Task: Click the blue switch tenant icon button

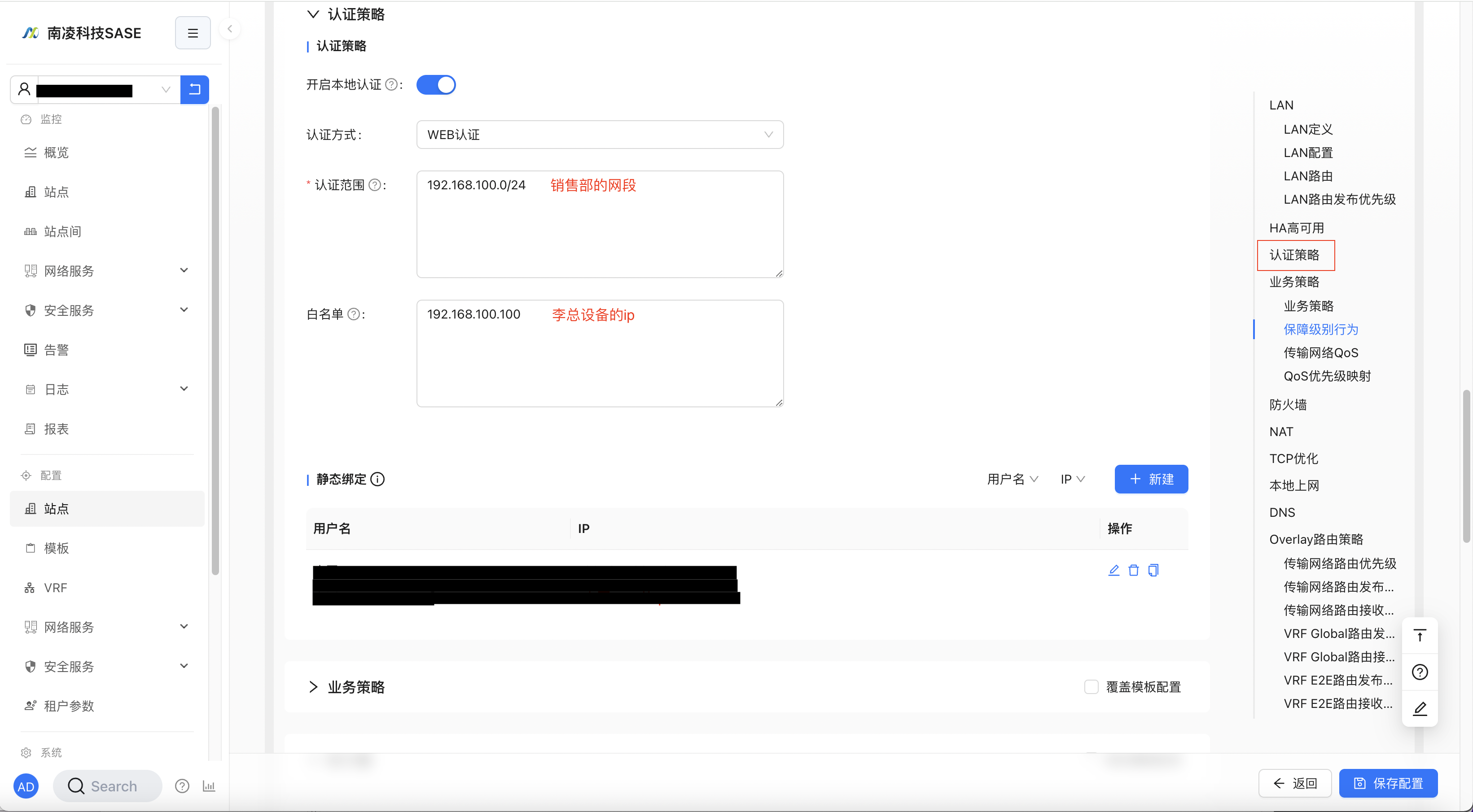Action: (x=194, y=89)
